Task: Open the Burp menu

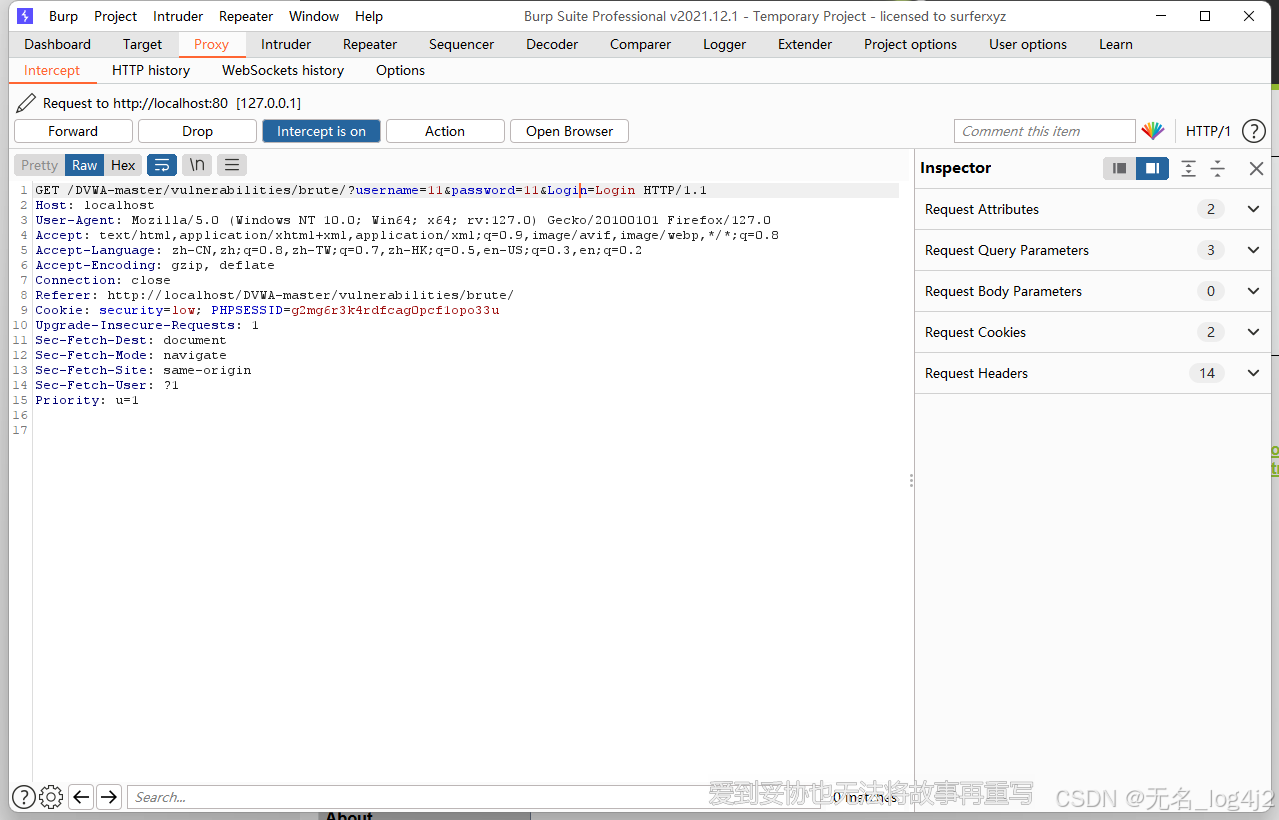Action: coord(63,16)
